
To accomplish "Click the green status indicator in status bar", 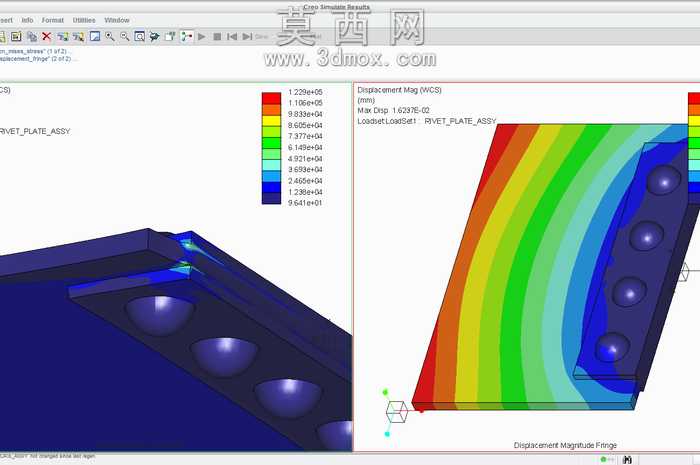I will click(604, 459).
